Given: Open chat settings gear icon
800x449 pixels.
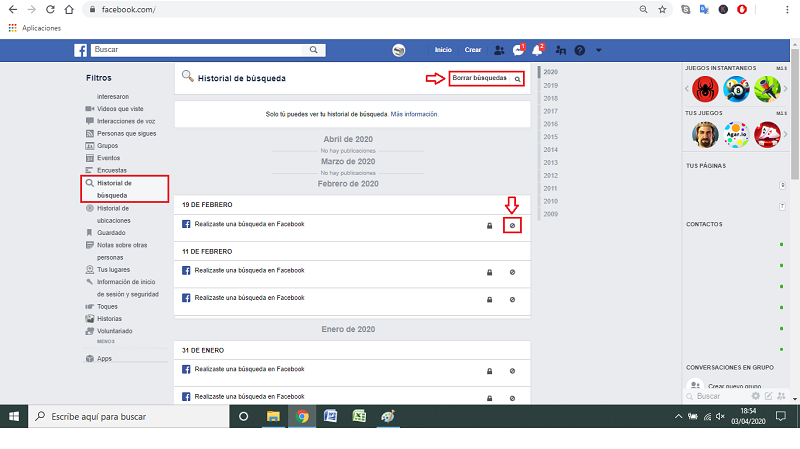Looking at the screenshot, I should pyautogui.click(x=756, y=396).
